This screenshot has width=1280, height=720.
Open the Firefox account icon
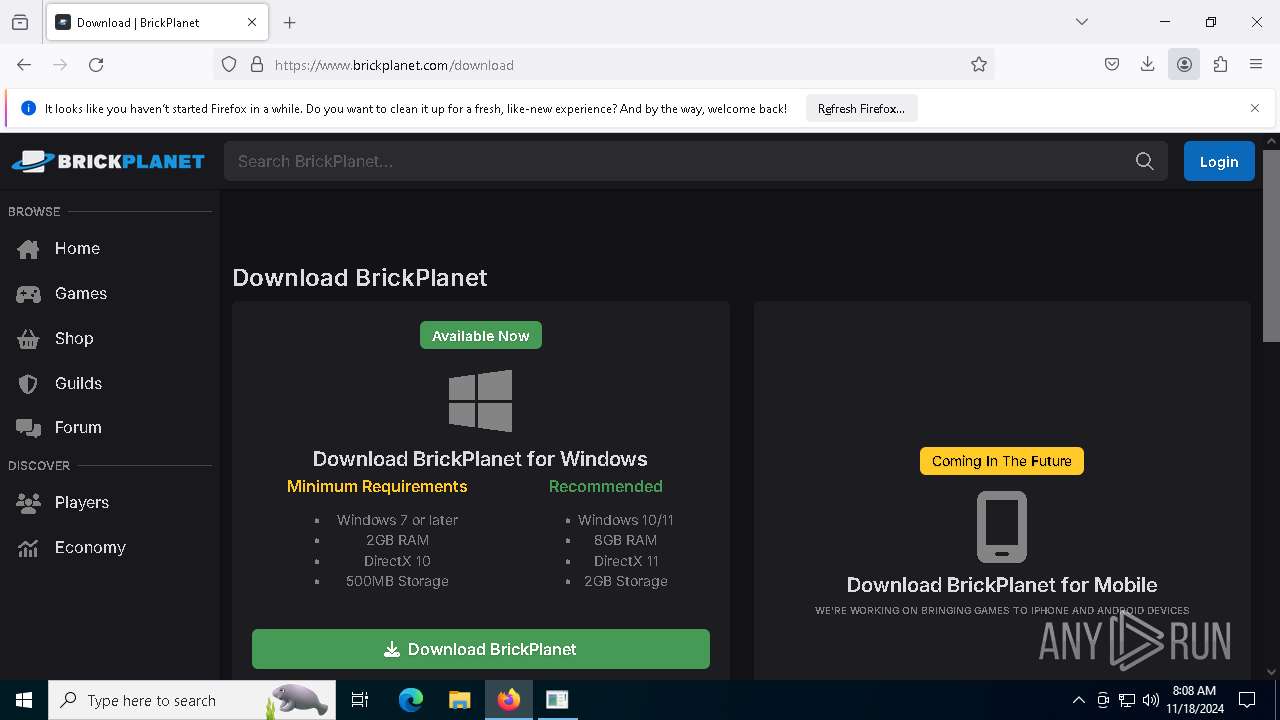click(x=1184, y=64)
